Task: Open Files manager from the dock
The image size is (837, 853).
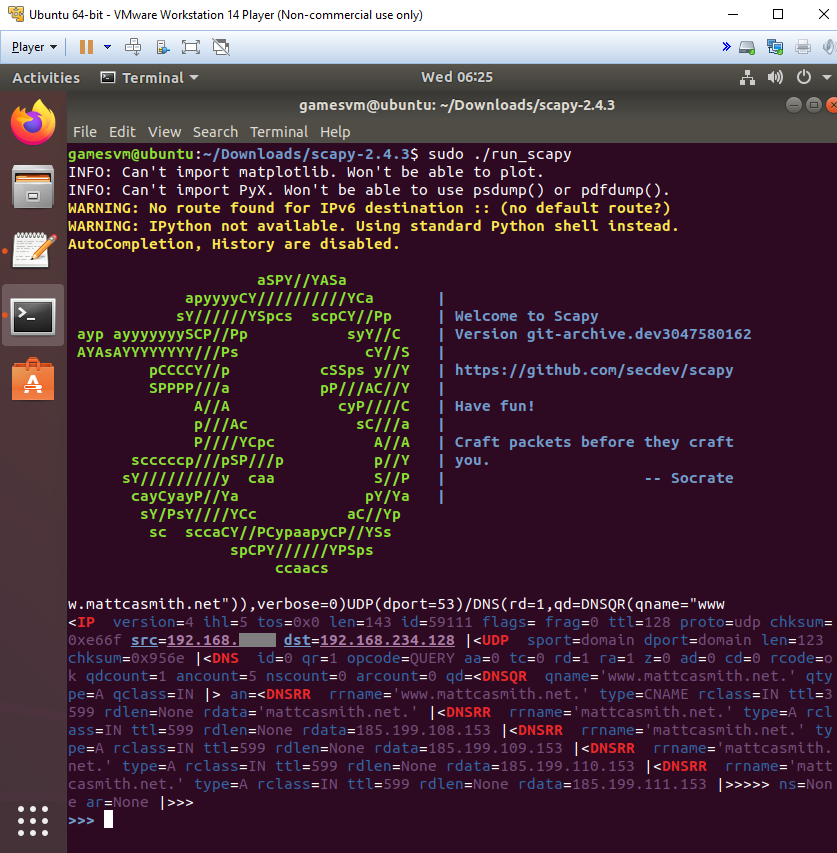Action: [33, 187]
